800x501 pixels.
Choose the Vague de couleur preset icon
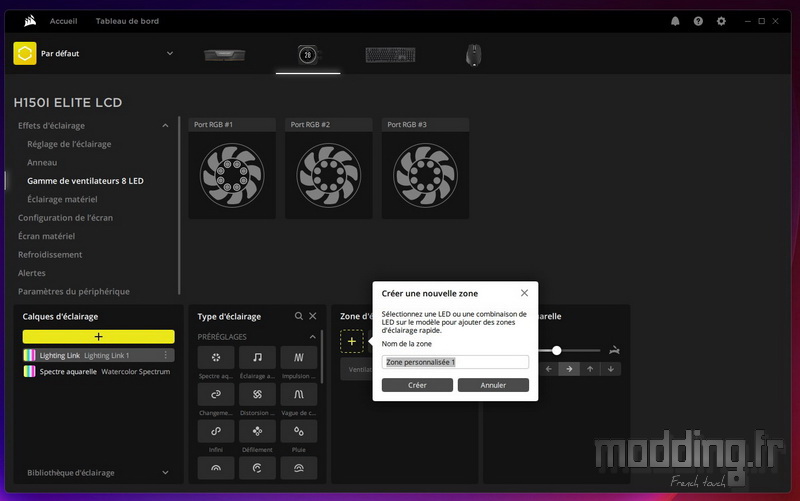click(298, 394)
